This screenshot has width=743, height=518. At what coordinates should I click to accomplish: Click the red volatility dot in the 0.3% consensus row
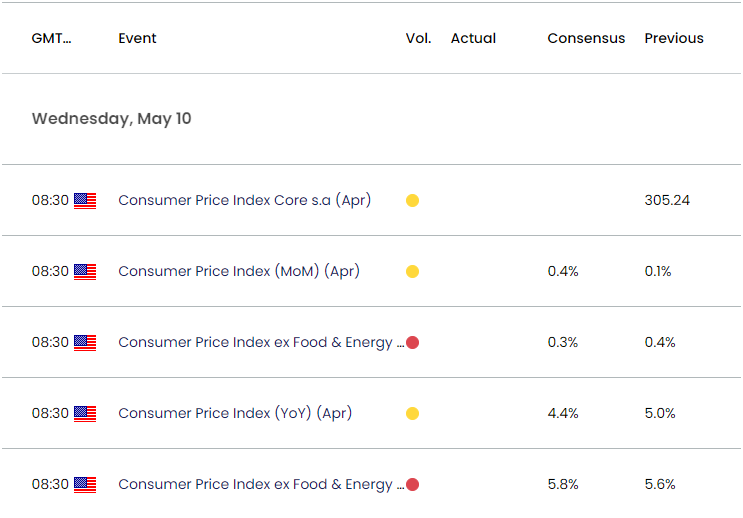[x=412, y=343]
